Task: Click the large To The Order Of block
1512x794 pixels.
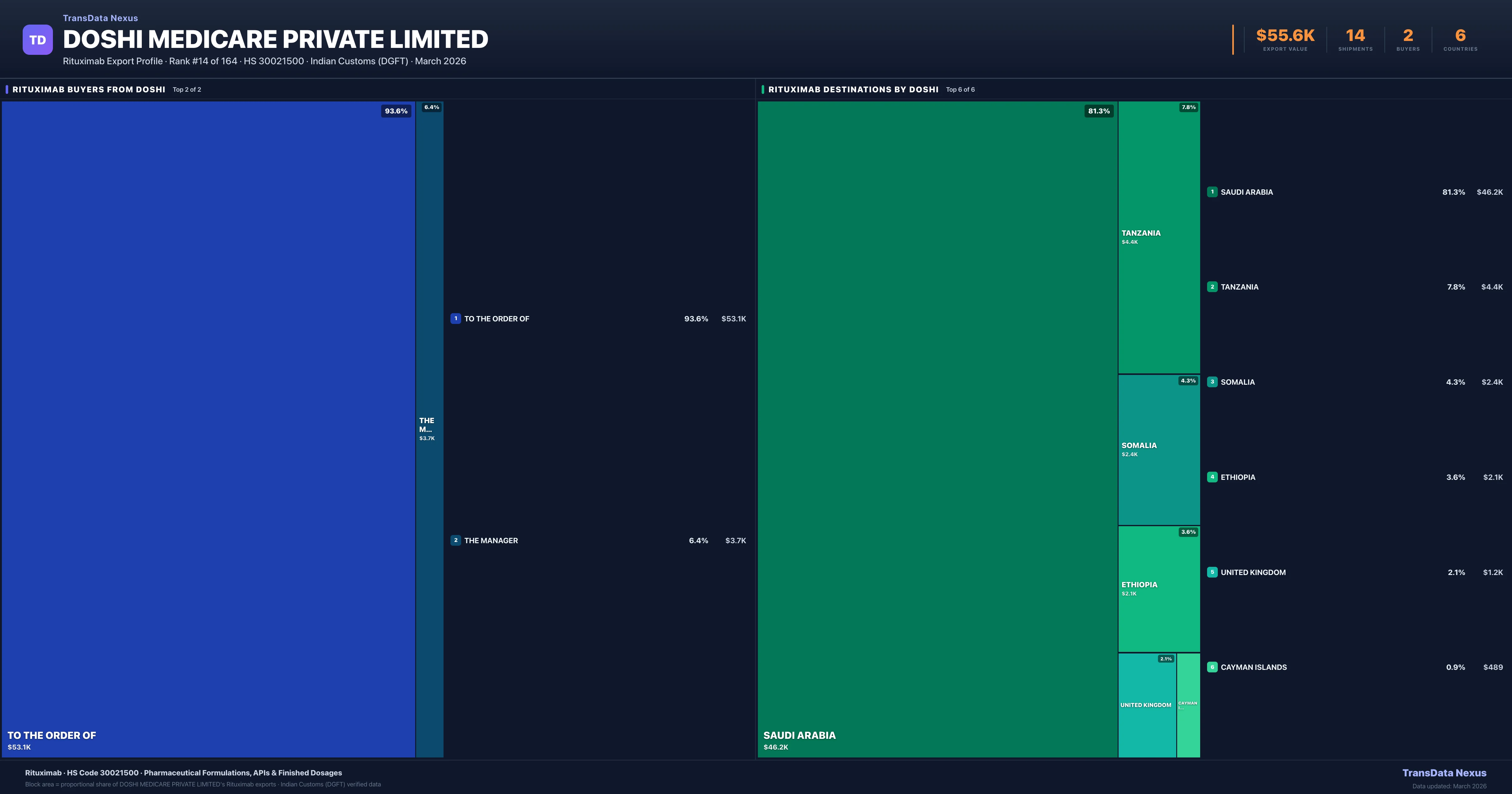Action: [x=208, y=429]
